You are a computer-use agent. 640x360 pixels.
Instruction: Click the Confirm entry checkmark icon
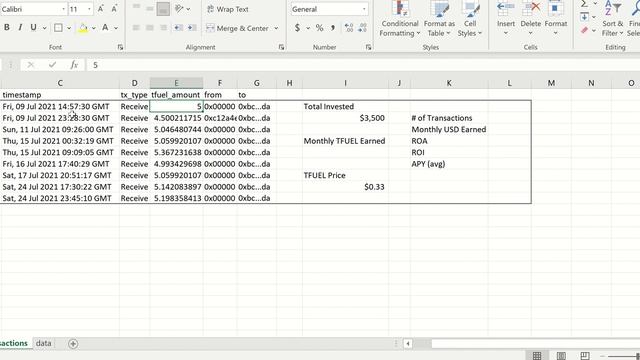coord(52,65)
